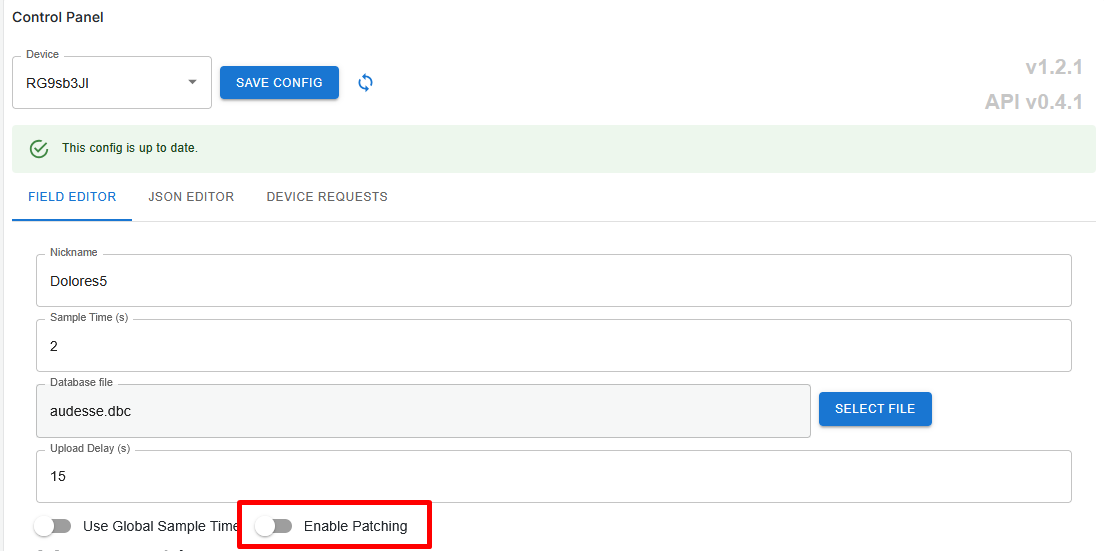Open the JSON EDITOR tab
The image size is (1104, 551).
pos(192,197)
